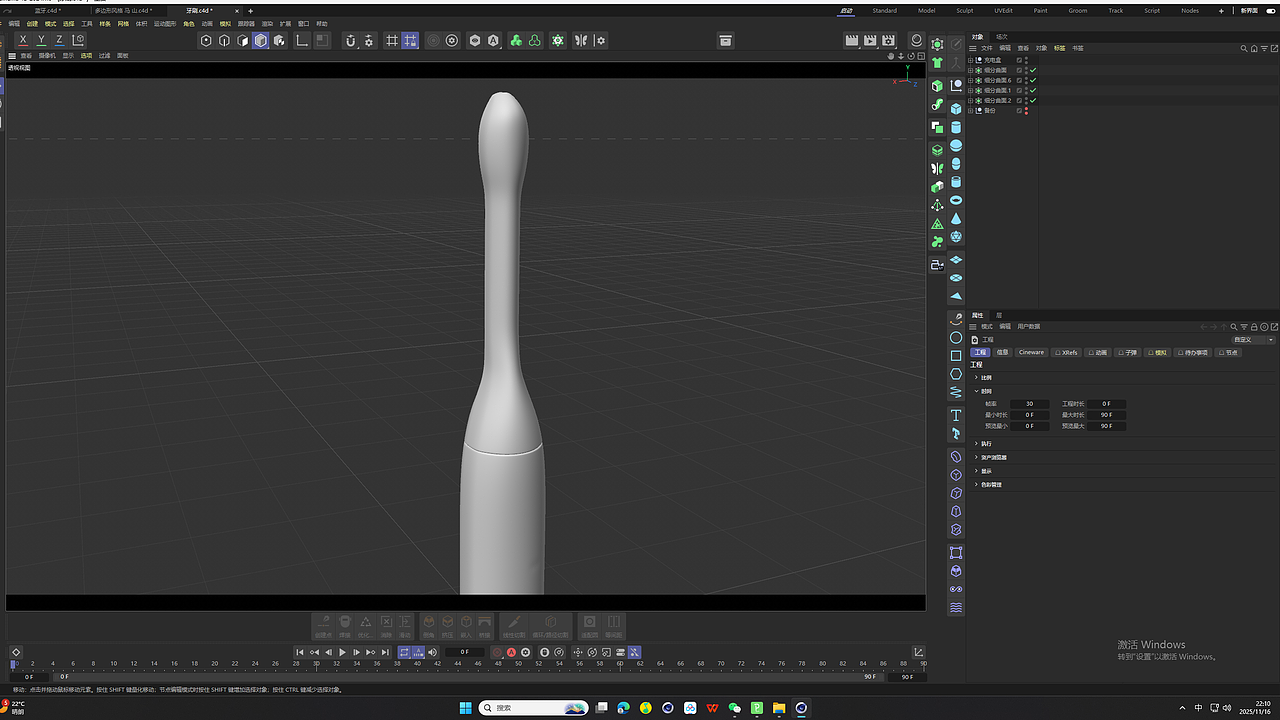Open render settings clapperboard with gear

pyautogui.click(x=888, y=41)
